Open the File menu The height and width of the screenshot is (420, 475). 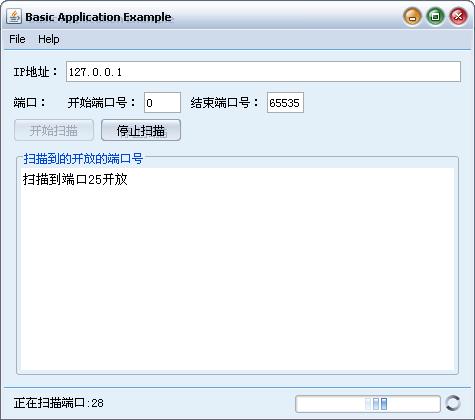[x=17, y=39]
